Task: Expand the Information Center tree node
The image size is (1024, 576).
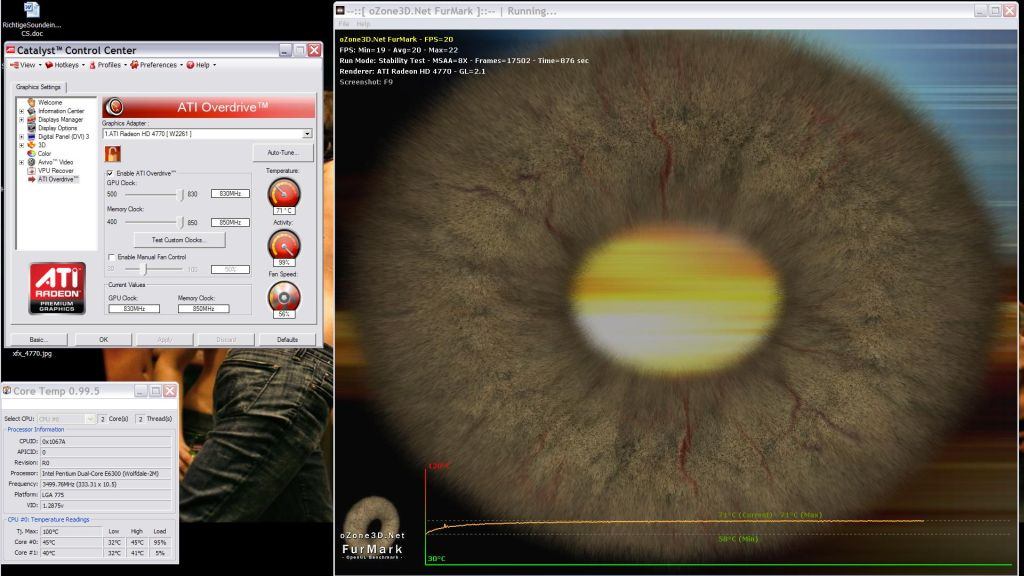Action: [22, 111]
